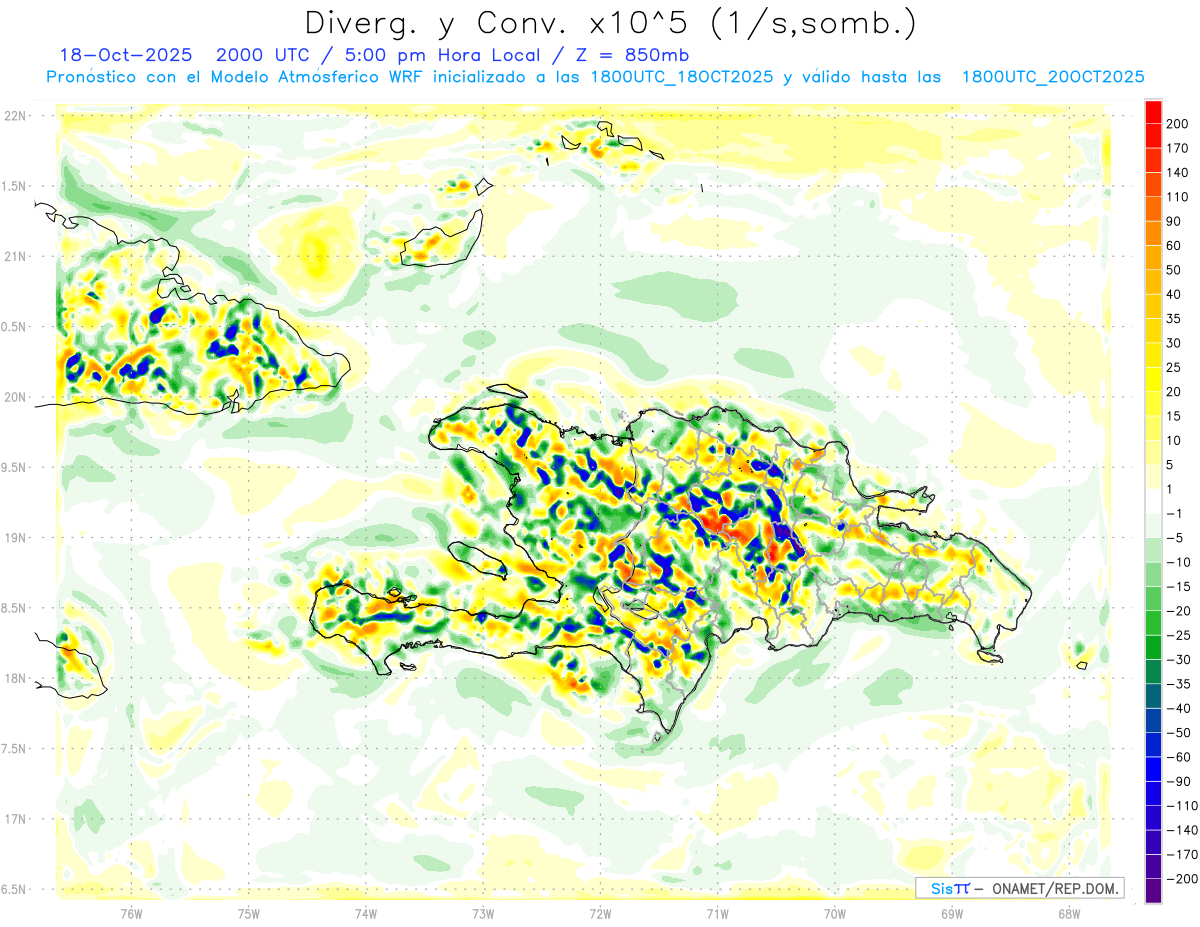Viewport: 1200px width, 927px height.
Task: Click the "73W" longitude label
Action: (x=483, y=914)
